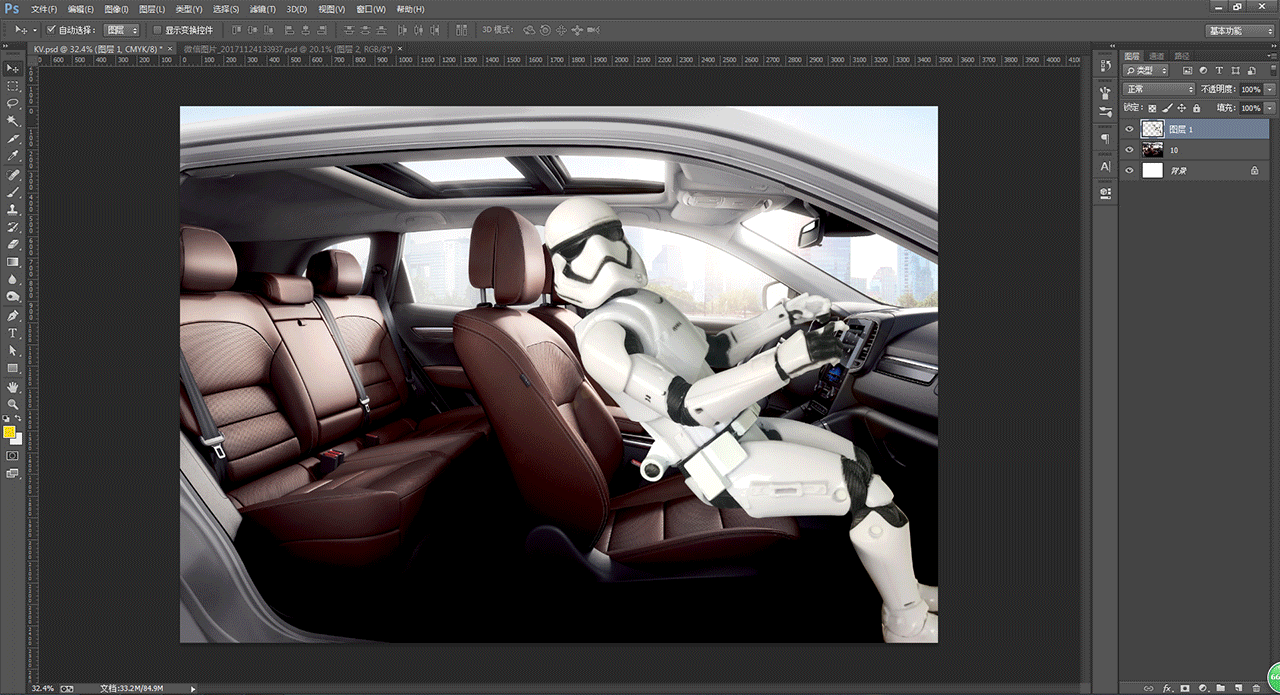
Task: Toggle the 自动选择 checkbox
Action: point(51,30)
